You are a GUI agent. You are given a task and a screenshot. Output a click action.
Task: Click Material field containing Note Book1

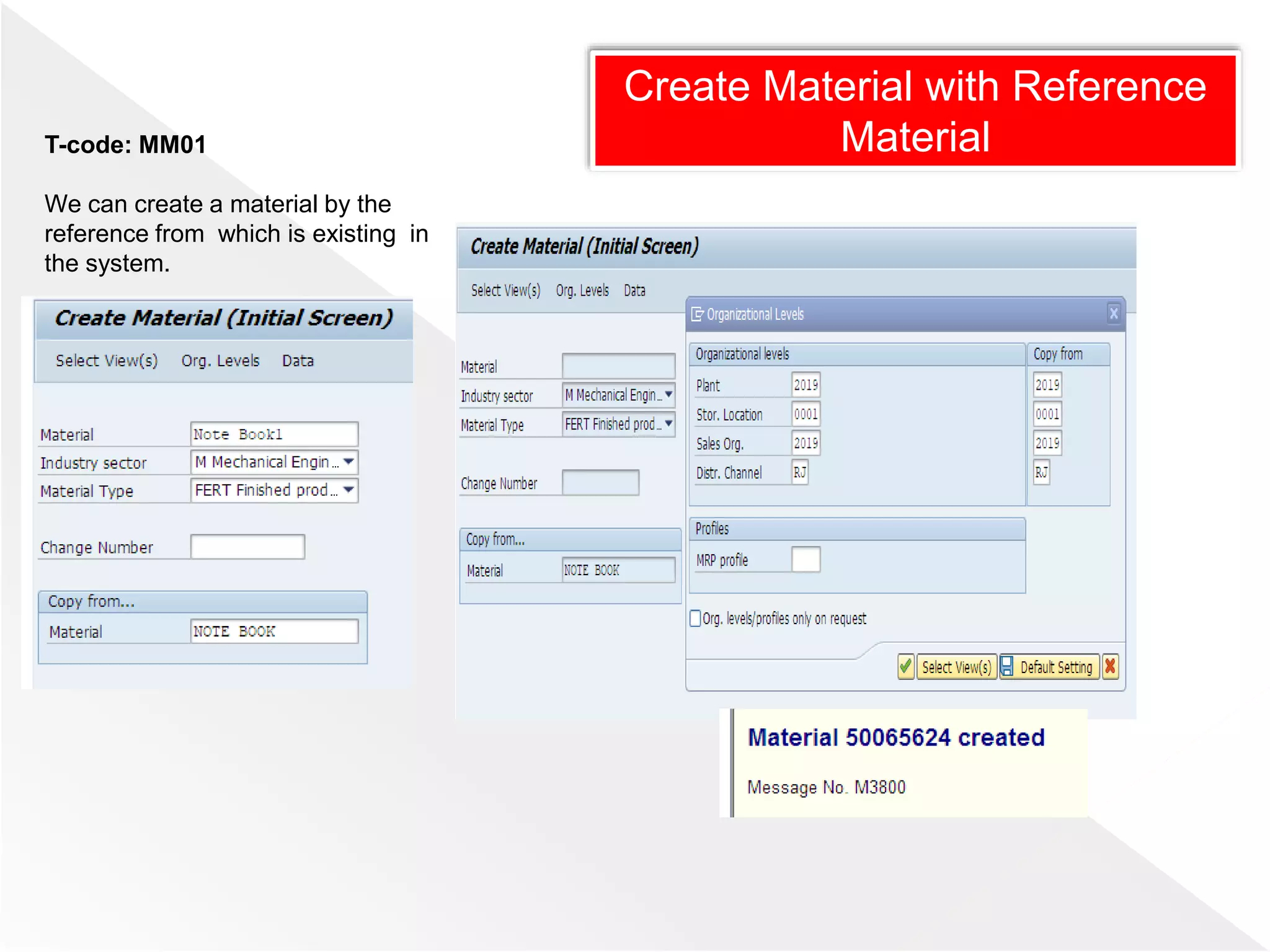pos(274,434)
